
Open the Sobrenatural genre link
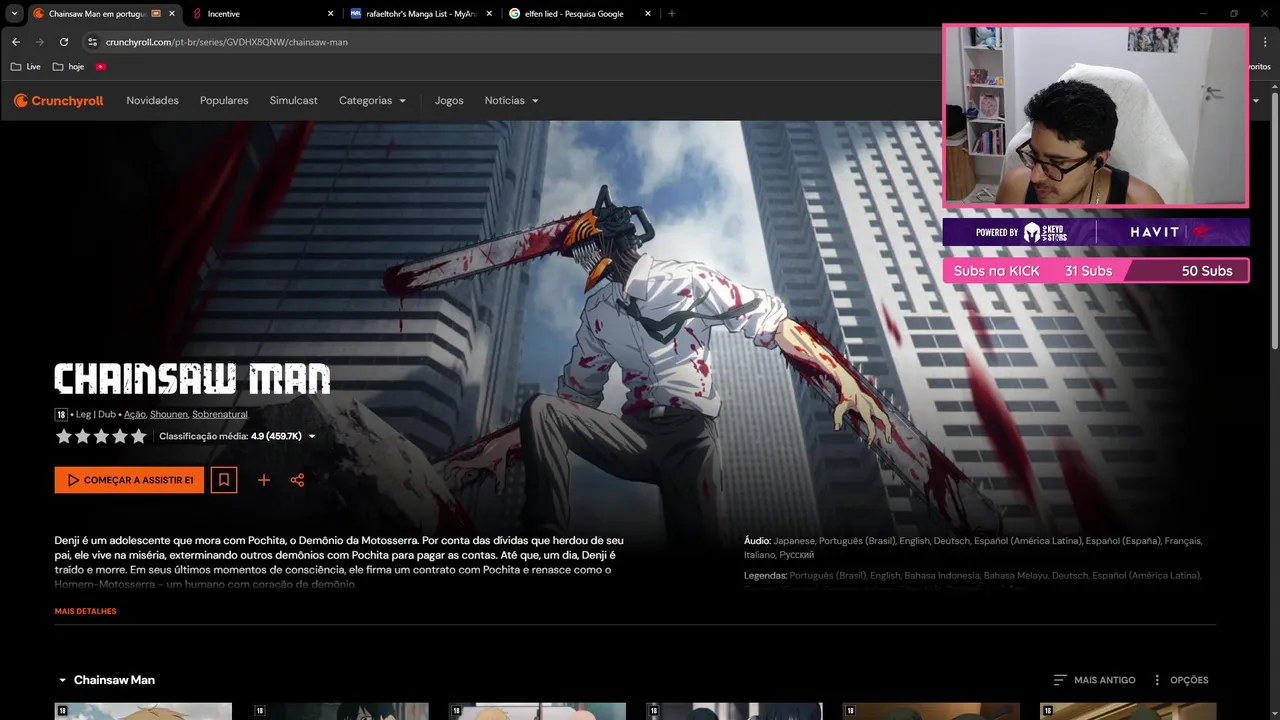(220, 414)
